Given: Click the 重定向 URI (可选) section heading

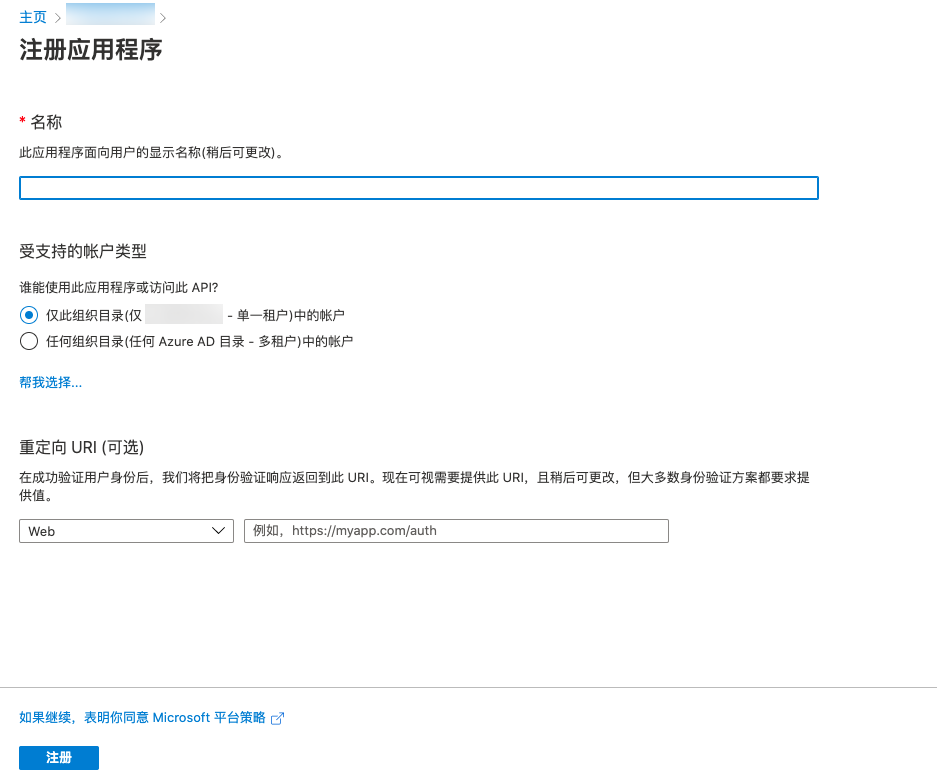Looking at the screenshot, I should [x=89, y=447].
